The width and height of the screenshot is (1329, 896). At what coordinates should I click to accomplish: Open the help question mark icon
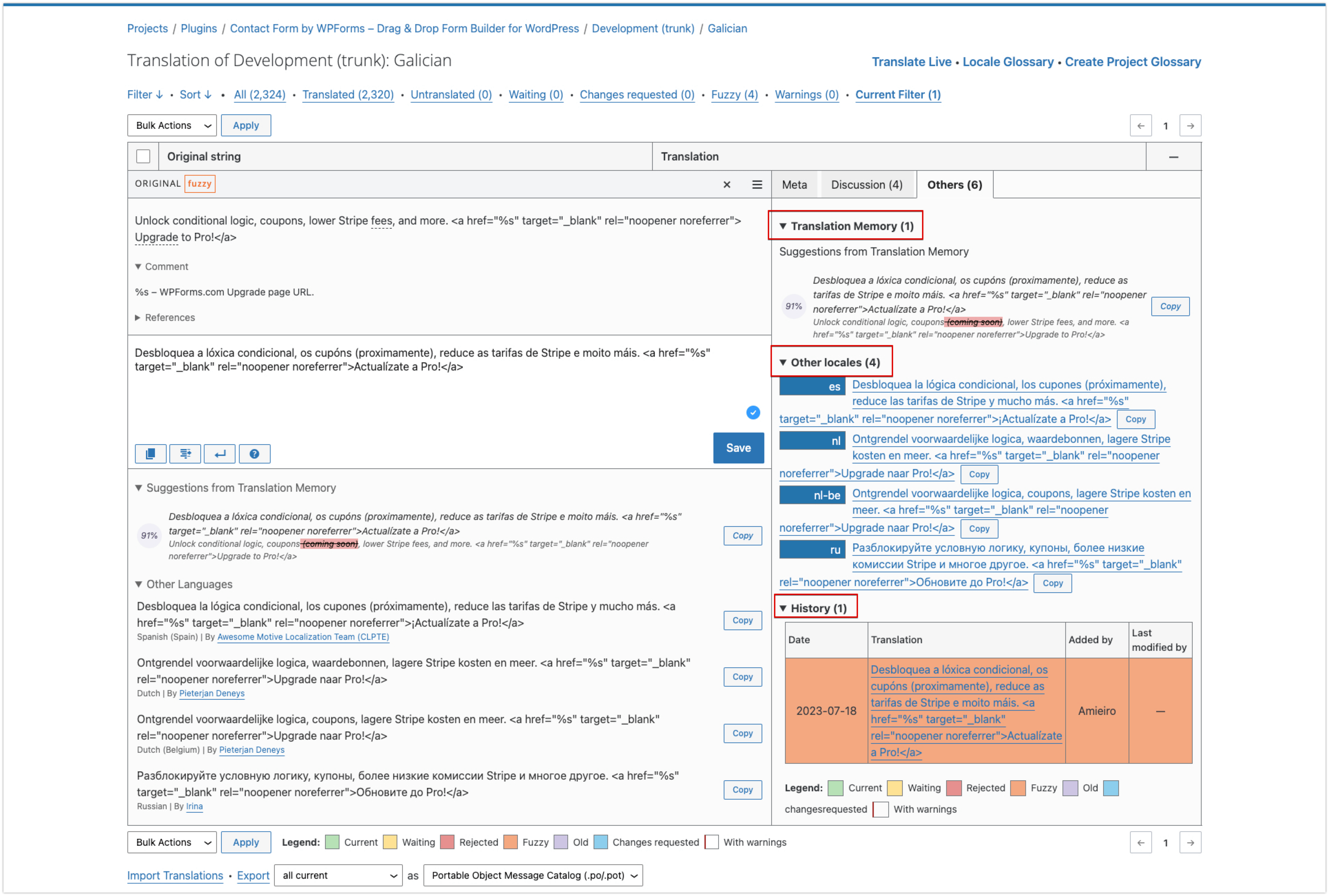click(254, 454)
